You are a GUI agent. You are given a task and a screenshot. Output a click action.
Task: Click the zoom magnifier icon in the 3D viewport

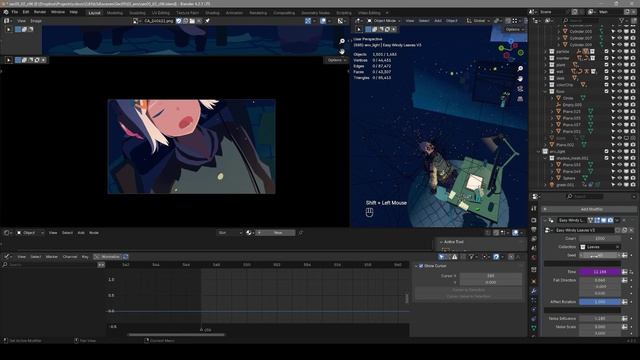[x=520, y=69]
